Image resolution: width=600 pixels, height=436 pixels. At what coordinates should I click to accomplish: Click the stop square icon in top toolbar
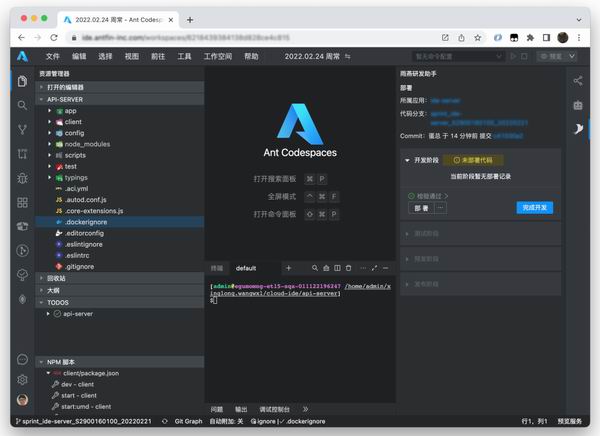(x=524, y=56)
